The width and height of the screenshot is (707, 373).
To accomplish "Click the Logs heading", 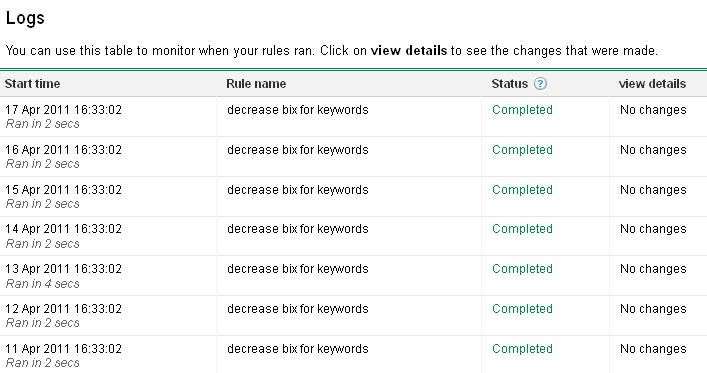I will click(x=25, y=18).
